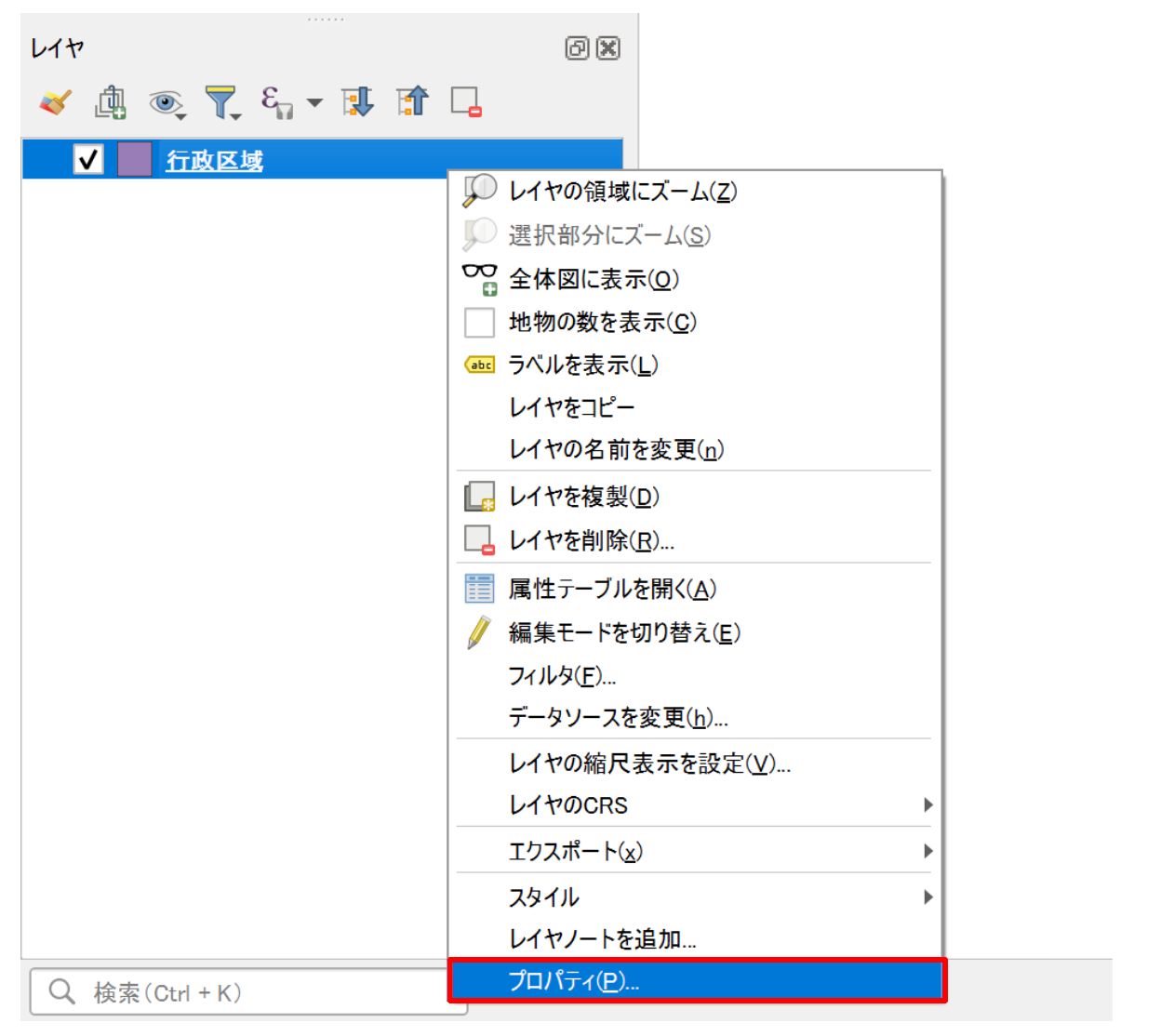Select レイヤをコピー in context menu
This screenshot has width=1174, height=1036.
click(x=694, y=408)
